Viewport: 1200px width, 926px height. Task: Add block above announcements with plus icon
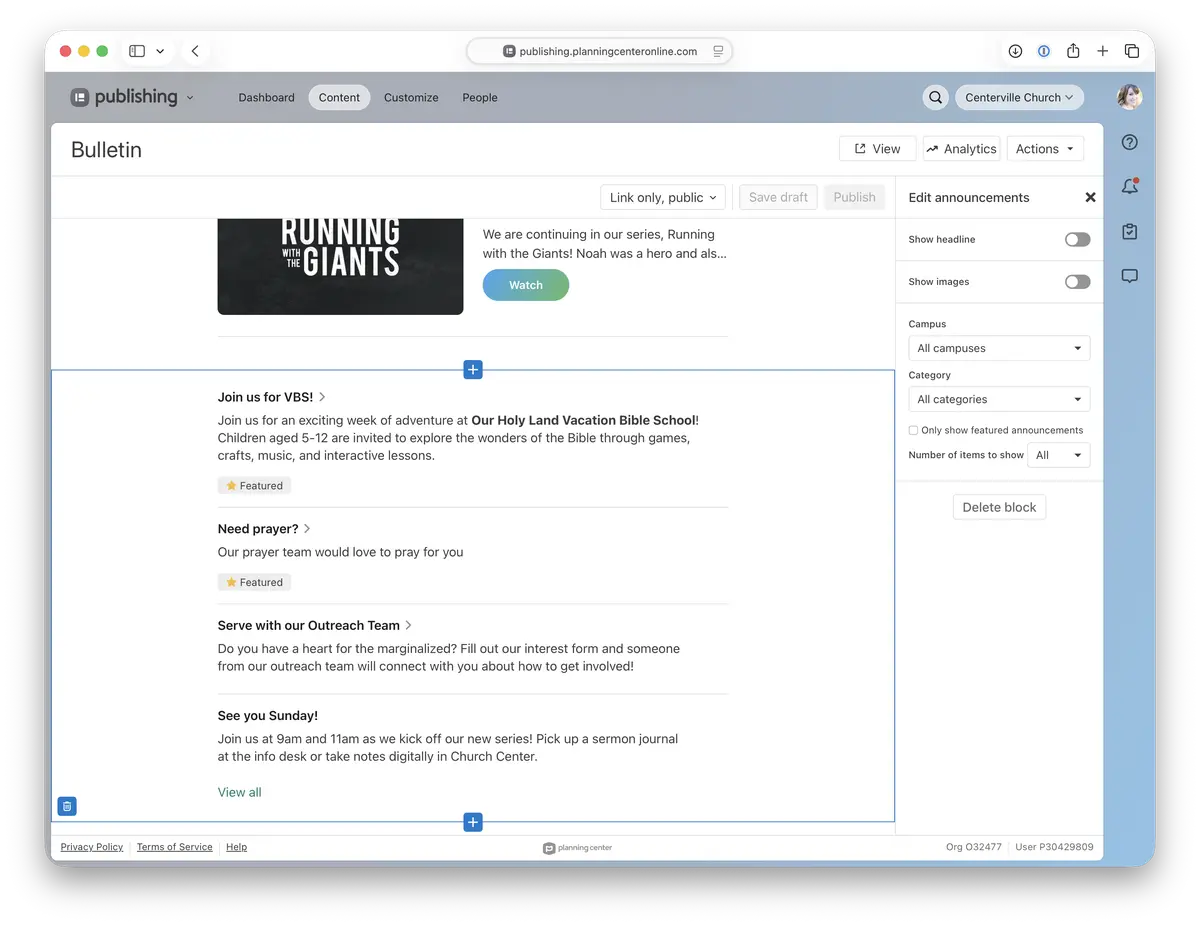point(473,370)
